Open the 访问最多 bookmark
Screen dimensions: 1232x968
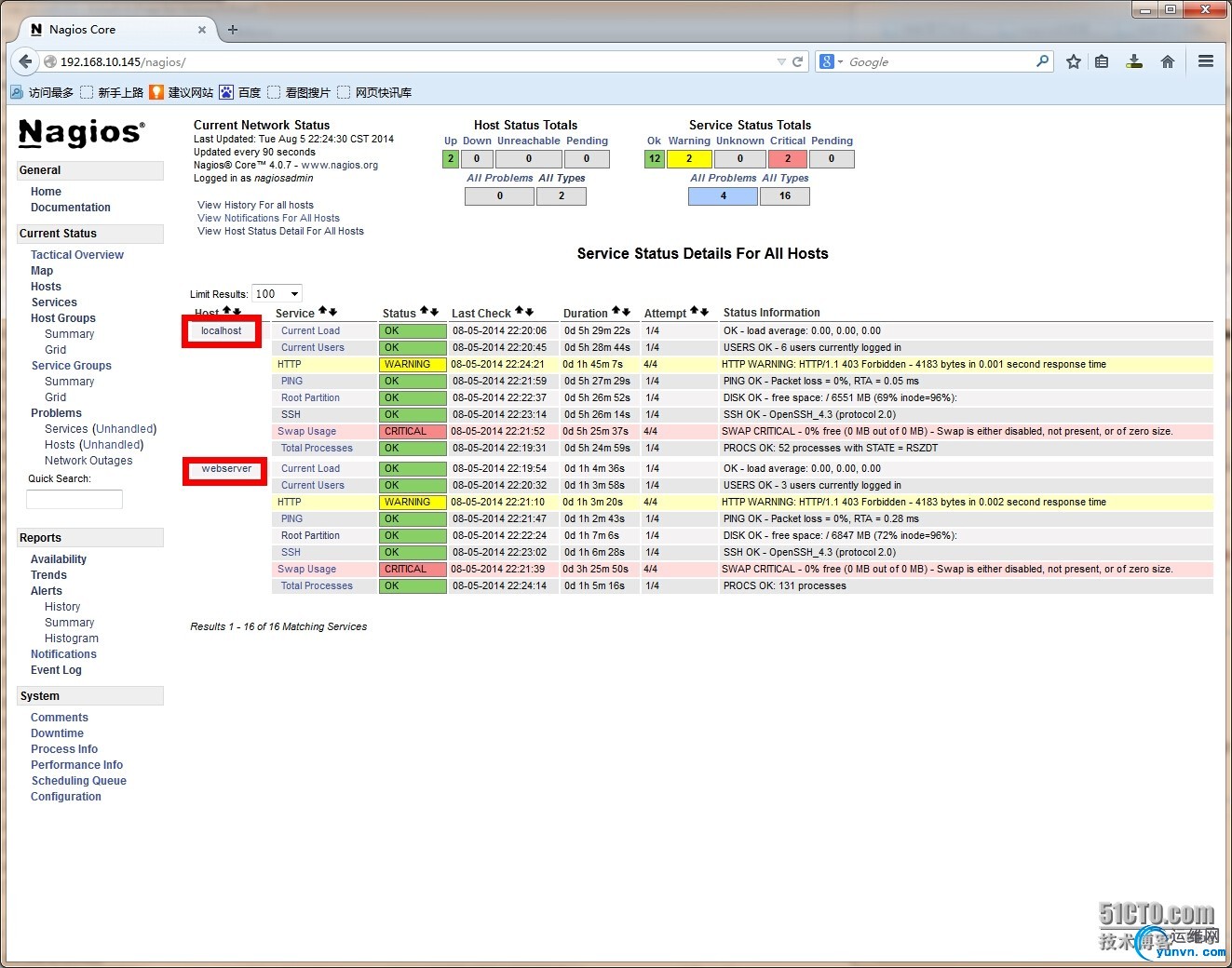42,92
